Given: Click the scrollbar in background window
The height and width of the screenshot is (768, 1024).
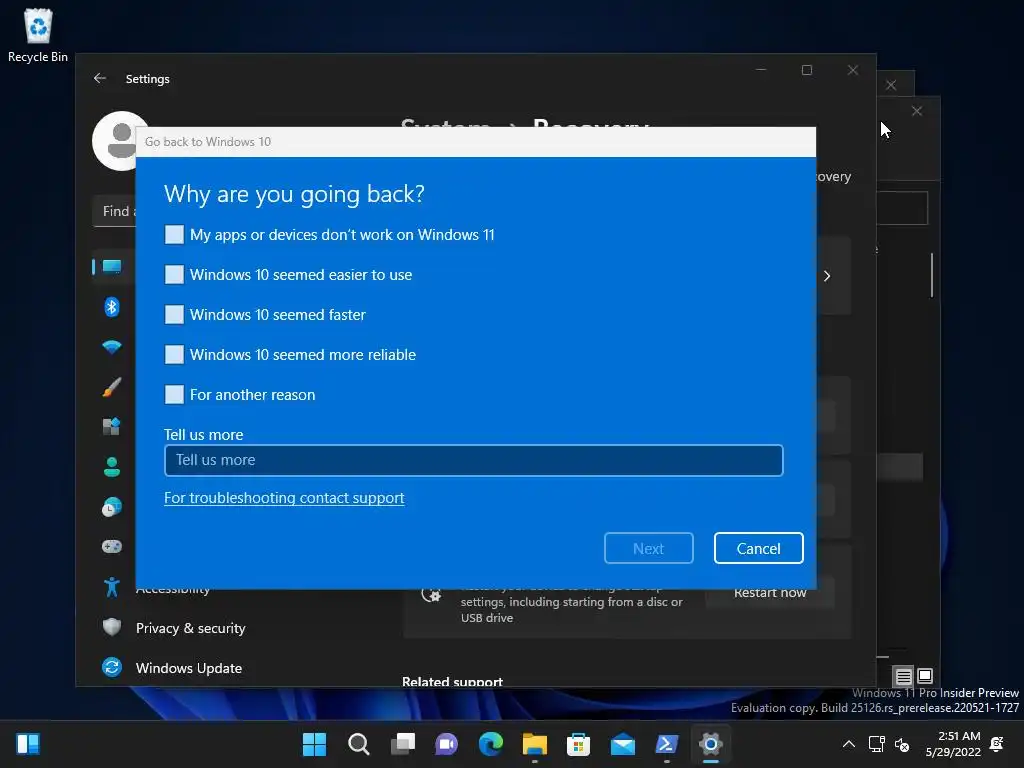Looking at the screenshot, I should (x=932, y=275).
